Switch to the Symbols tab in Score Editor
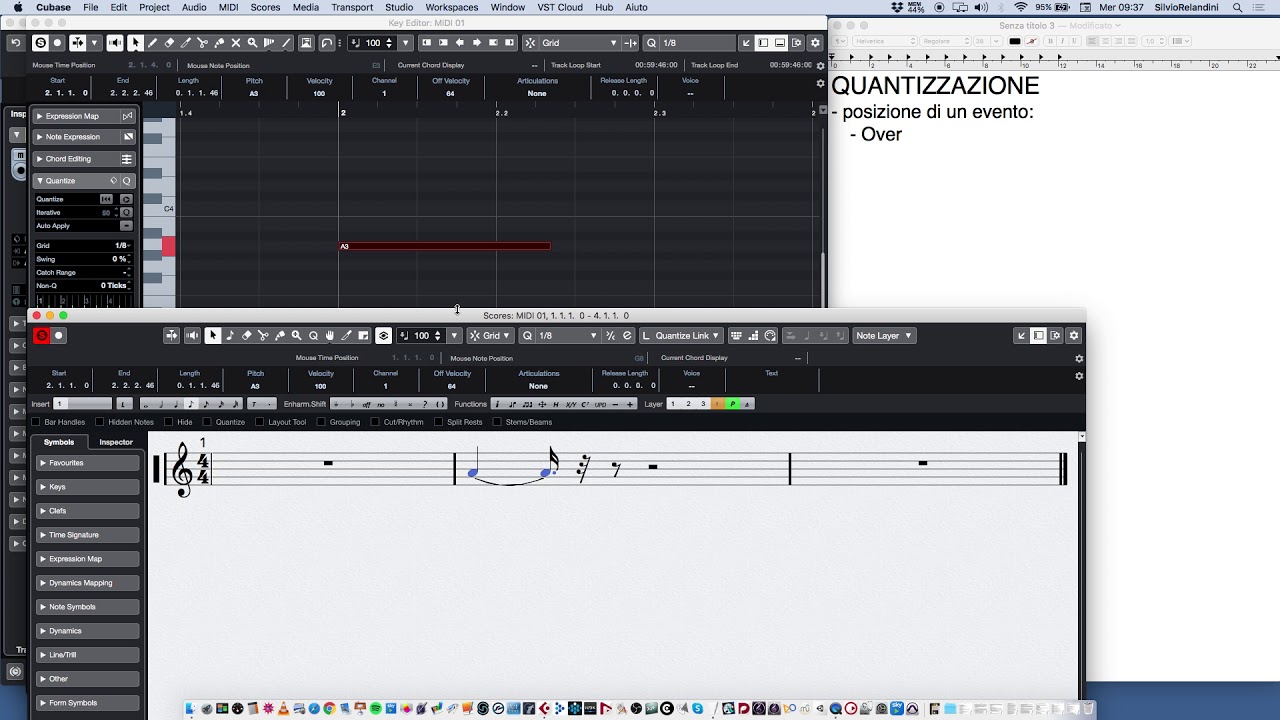The width and height of the screenshot is (1280, 720). click(59, 442)
